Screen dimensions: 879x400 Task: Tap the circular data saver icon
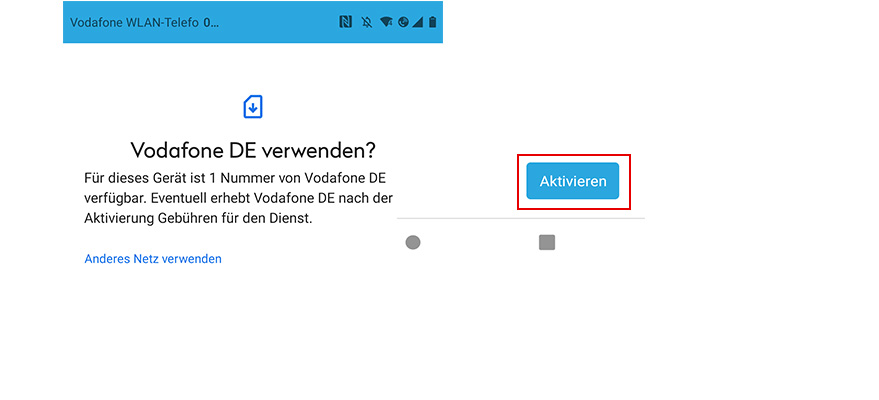403,22
